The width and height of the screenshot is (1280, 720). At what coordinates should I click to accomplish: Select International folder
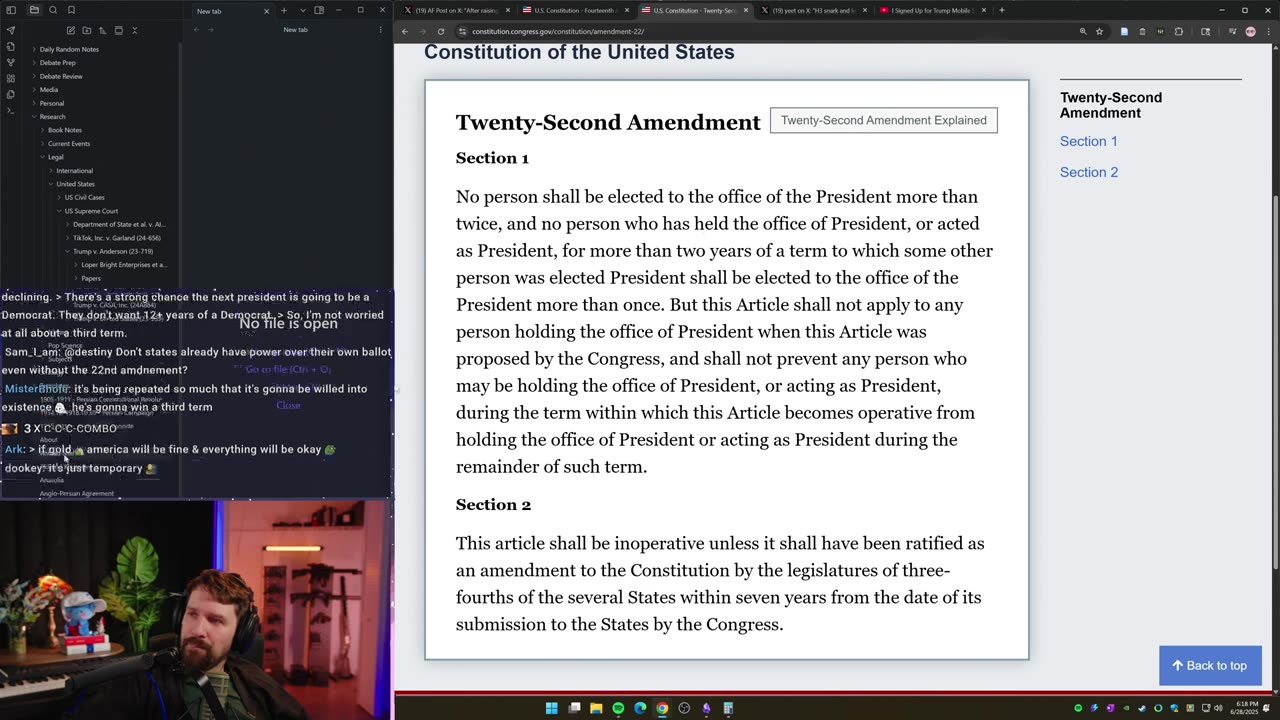pyautogui.click(x=74, y=170)
